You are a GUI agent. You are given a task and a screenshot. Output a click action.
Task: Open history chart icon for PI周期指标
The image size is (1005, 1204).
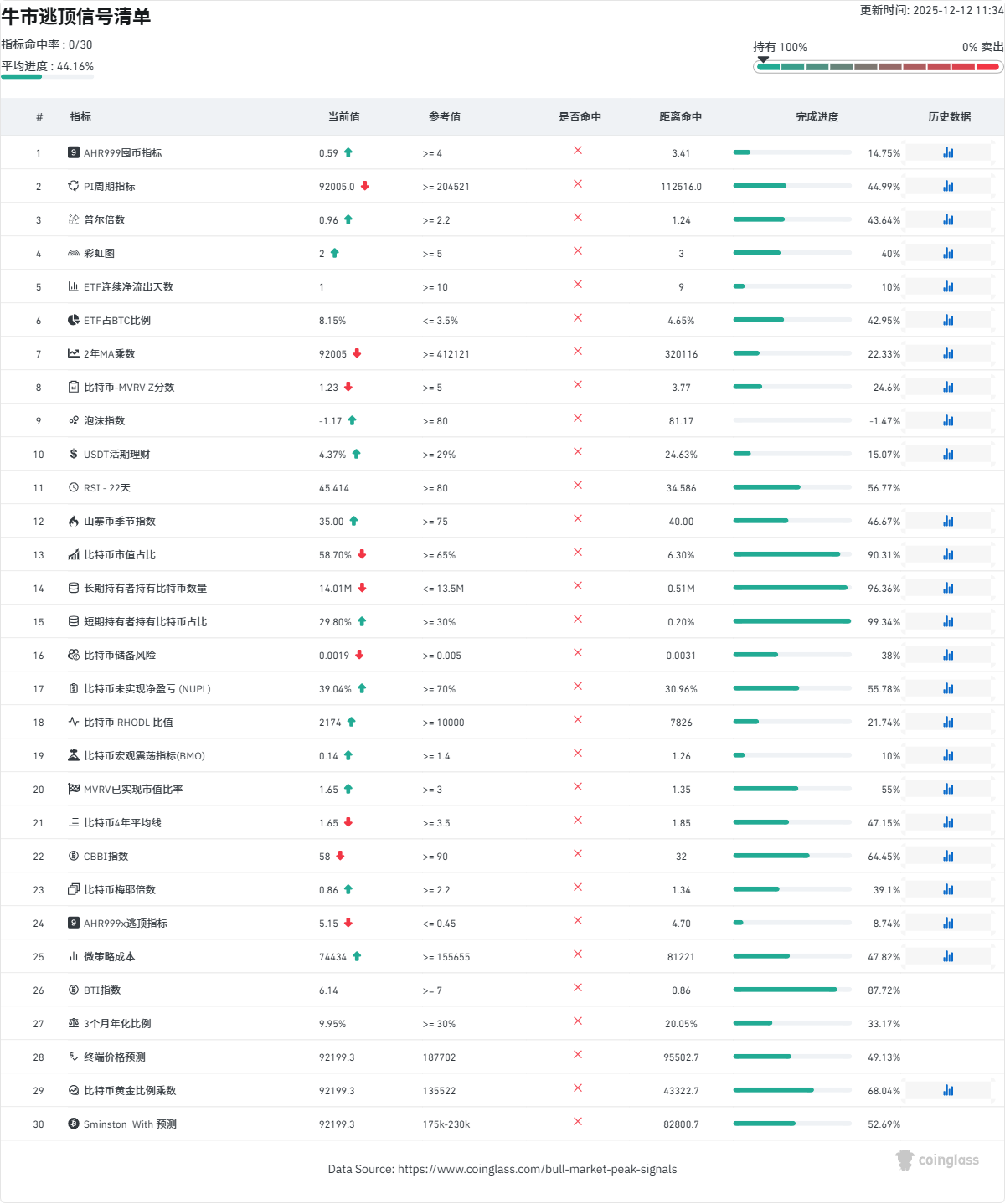click(948, 186)
